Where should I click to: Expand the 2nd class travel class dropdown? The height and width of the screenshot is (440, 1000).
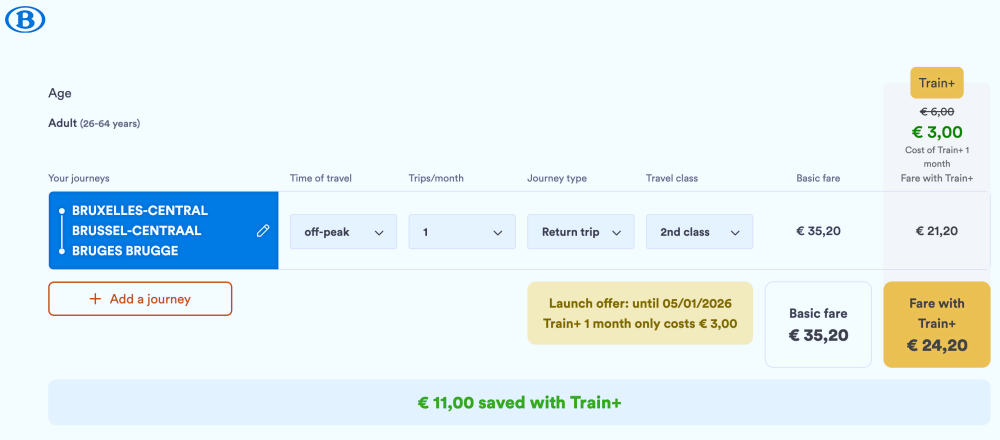tap(699, 232)
